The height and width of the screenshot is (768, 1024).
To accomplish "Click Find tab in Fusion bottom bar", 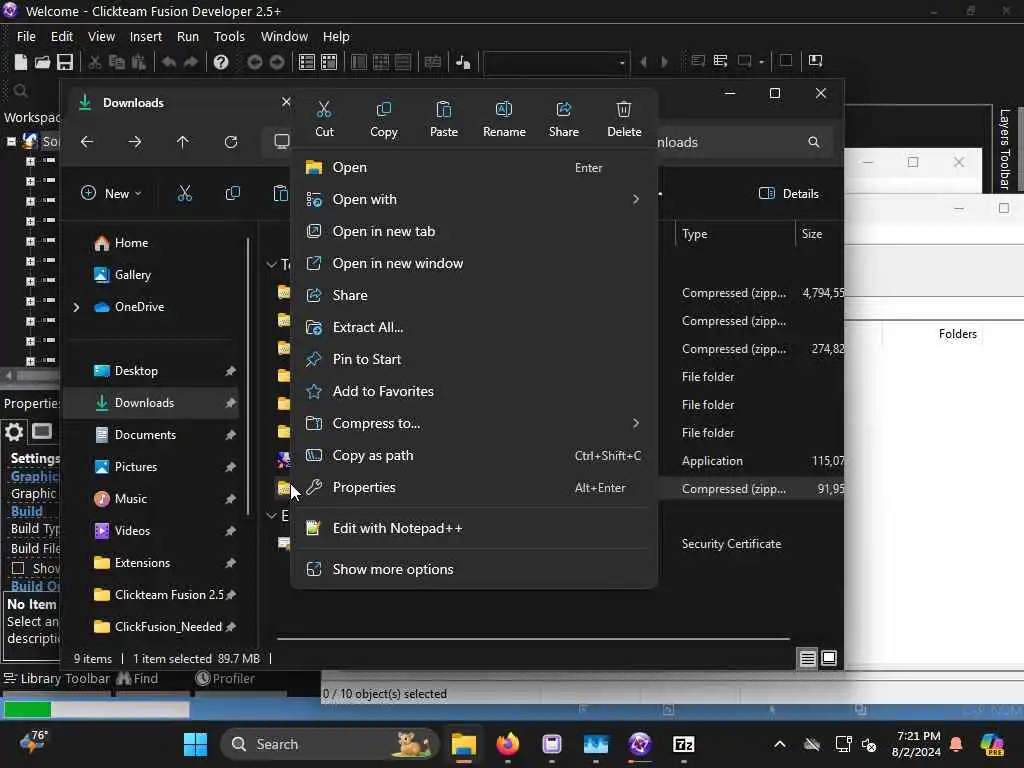I will [138, 679].
